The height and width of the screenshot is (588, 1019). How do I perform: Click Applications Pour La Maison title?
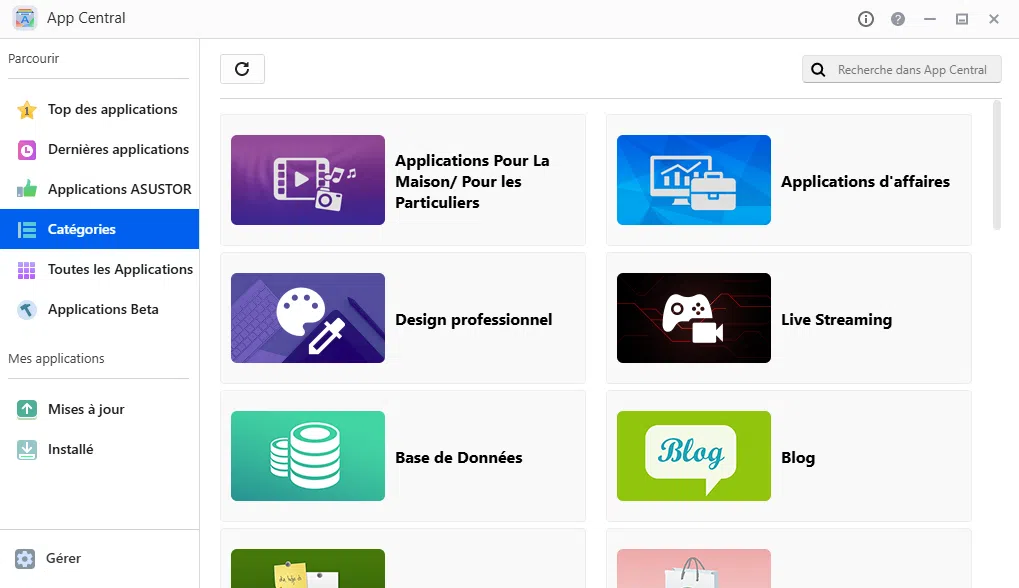[472, 181]
